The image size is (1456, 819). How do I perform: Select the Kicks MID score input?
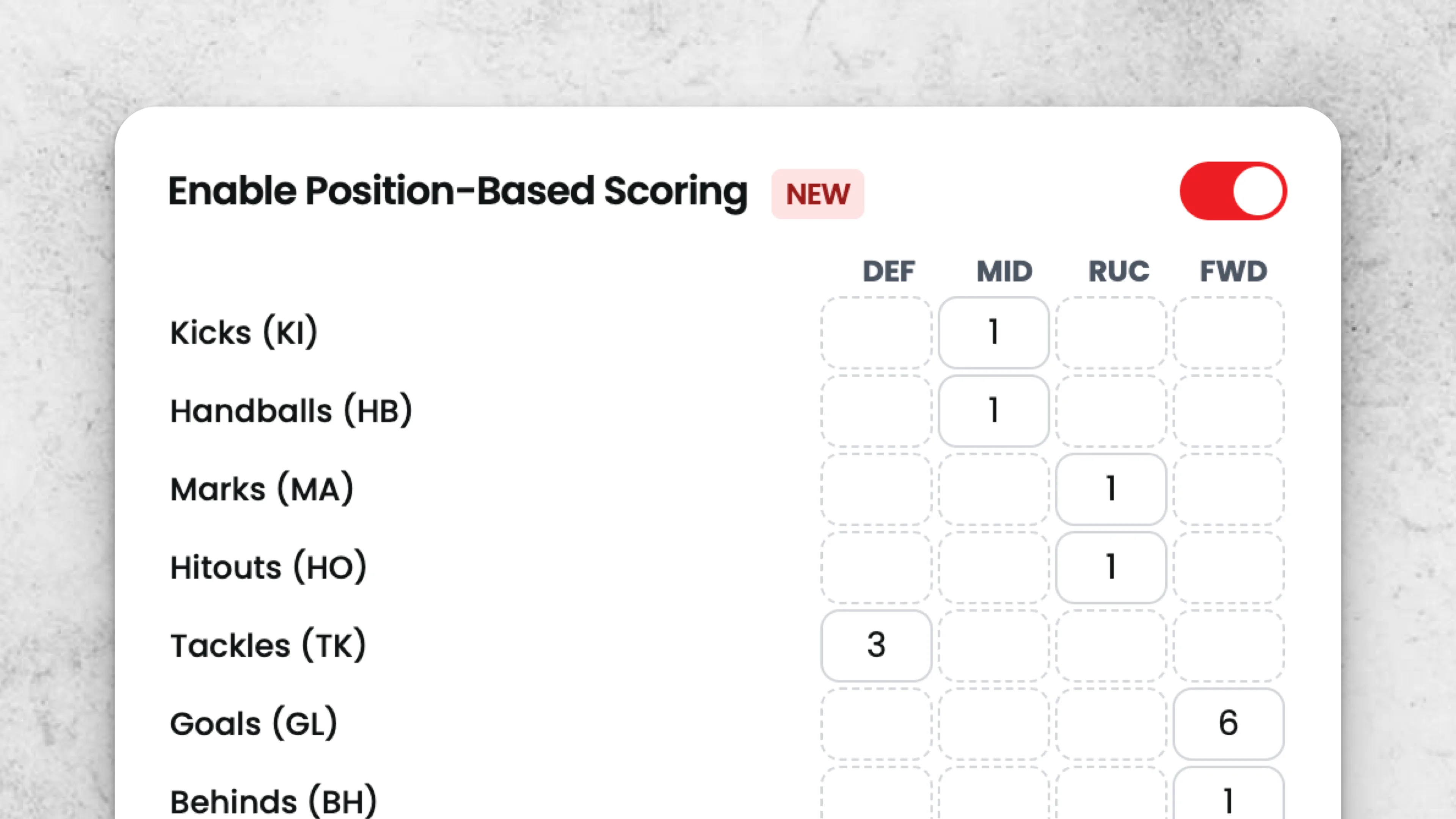click(994, 333)
